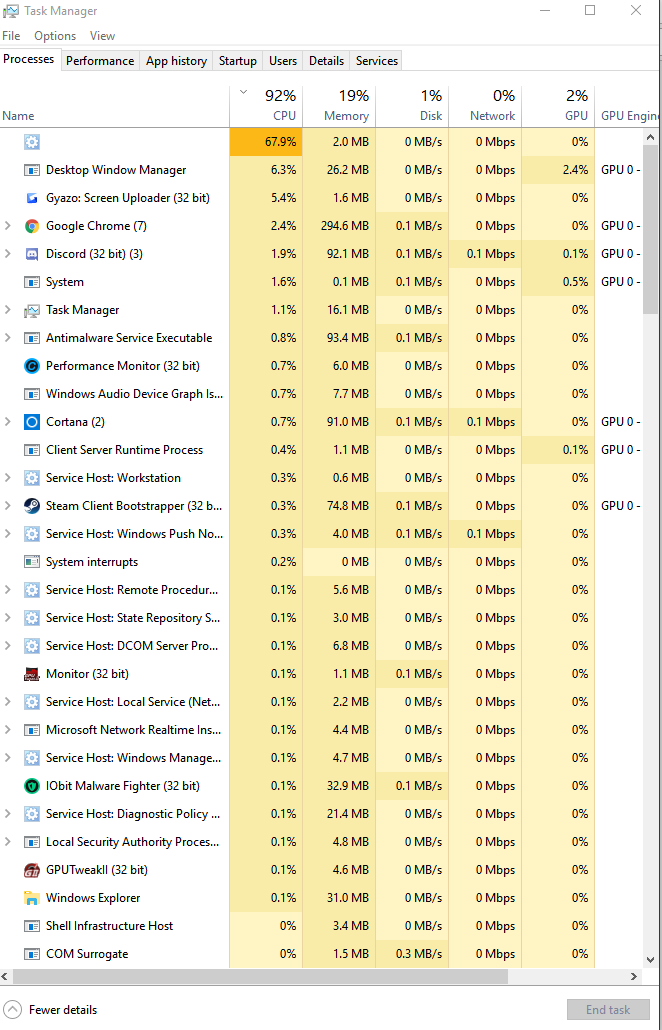Click the Shell Infrastructure Host icon
The image size is (662, 1030).
click(x=32, y=926)
